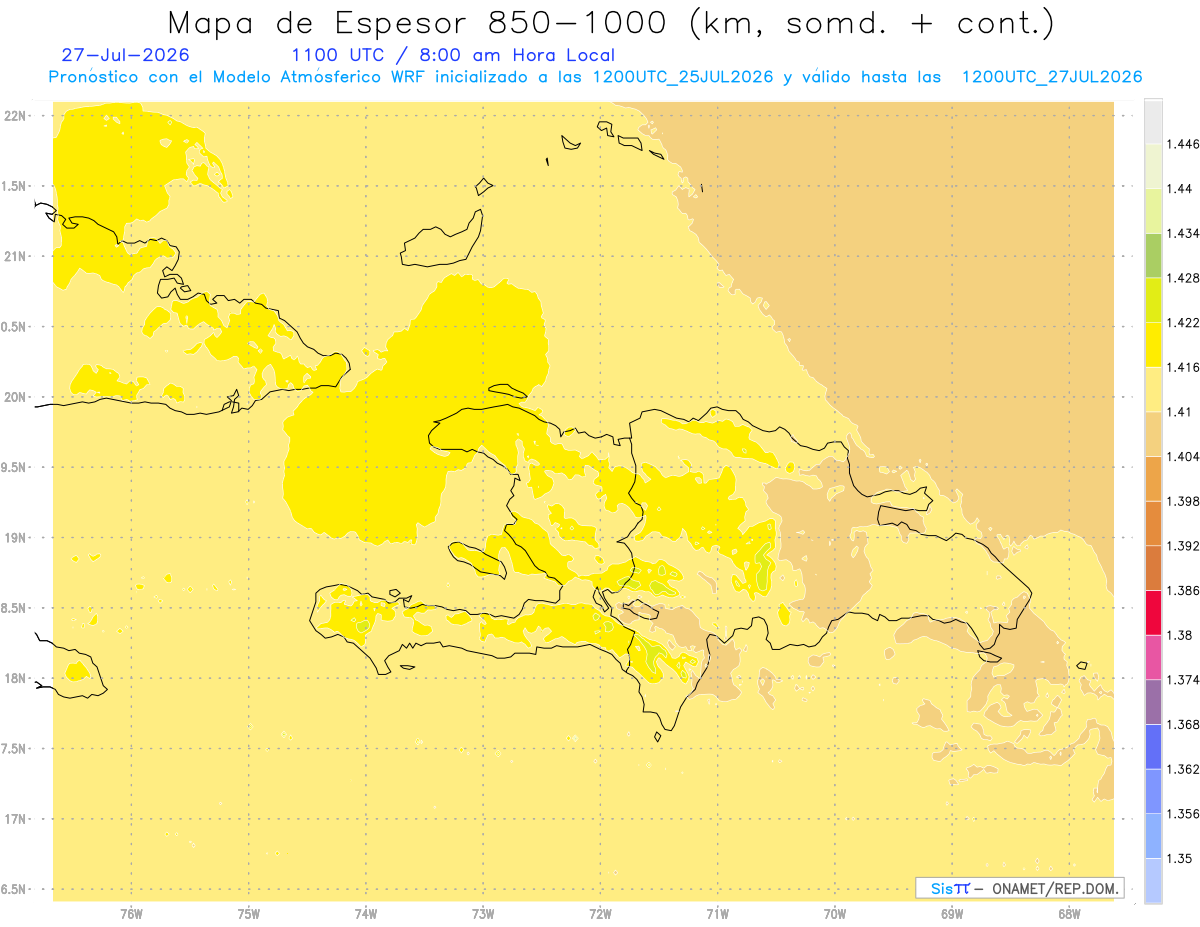This screenshot has width=1200, height=927.
Task: Click the valid-until time '1200UTC_27JUL2026'
Action: tap(1051, 77)
